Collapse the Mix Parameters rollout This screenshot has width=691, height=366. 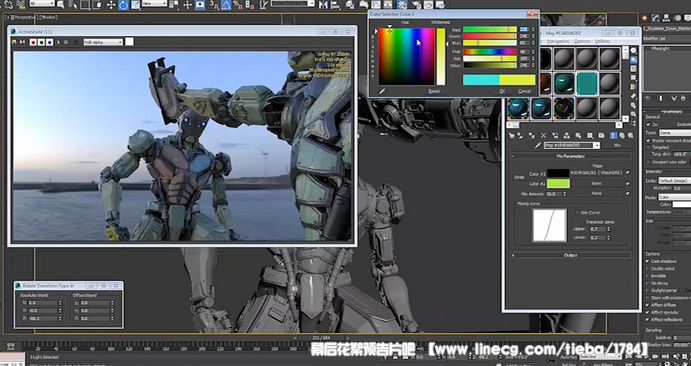click(571, 156)
